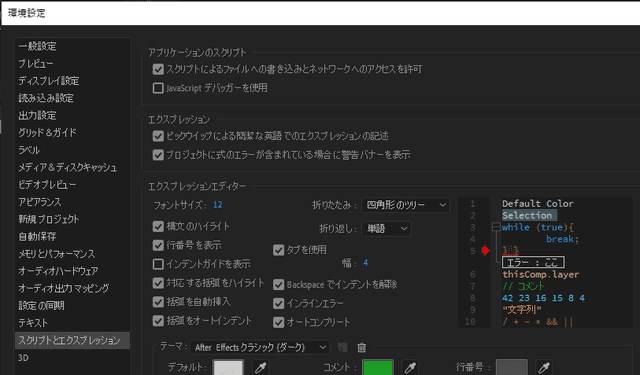Select オーディオハードウェア in the sidebar

point(72,271)
